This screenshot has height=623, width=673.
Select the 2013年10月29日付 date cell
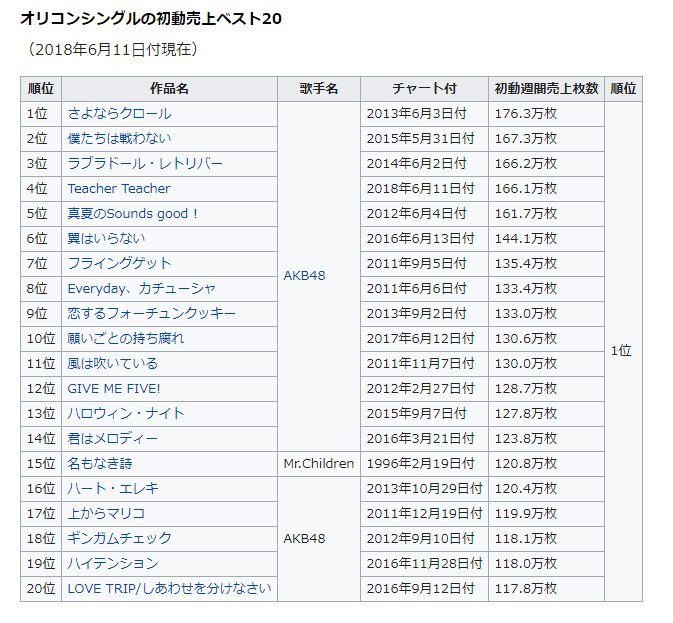click(424, 488)
